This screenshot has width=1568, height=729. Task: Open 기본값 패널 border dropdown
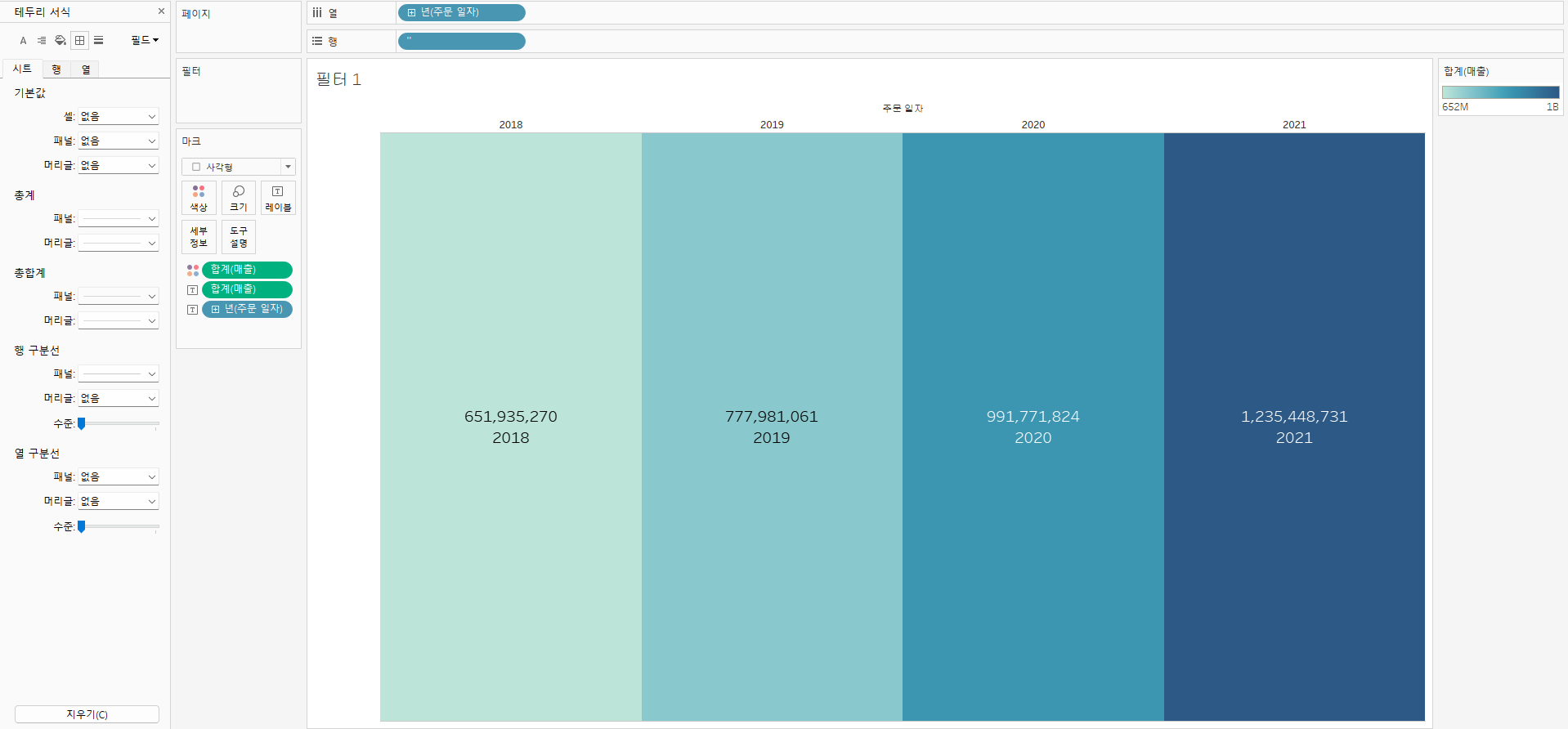[118, 141]
